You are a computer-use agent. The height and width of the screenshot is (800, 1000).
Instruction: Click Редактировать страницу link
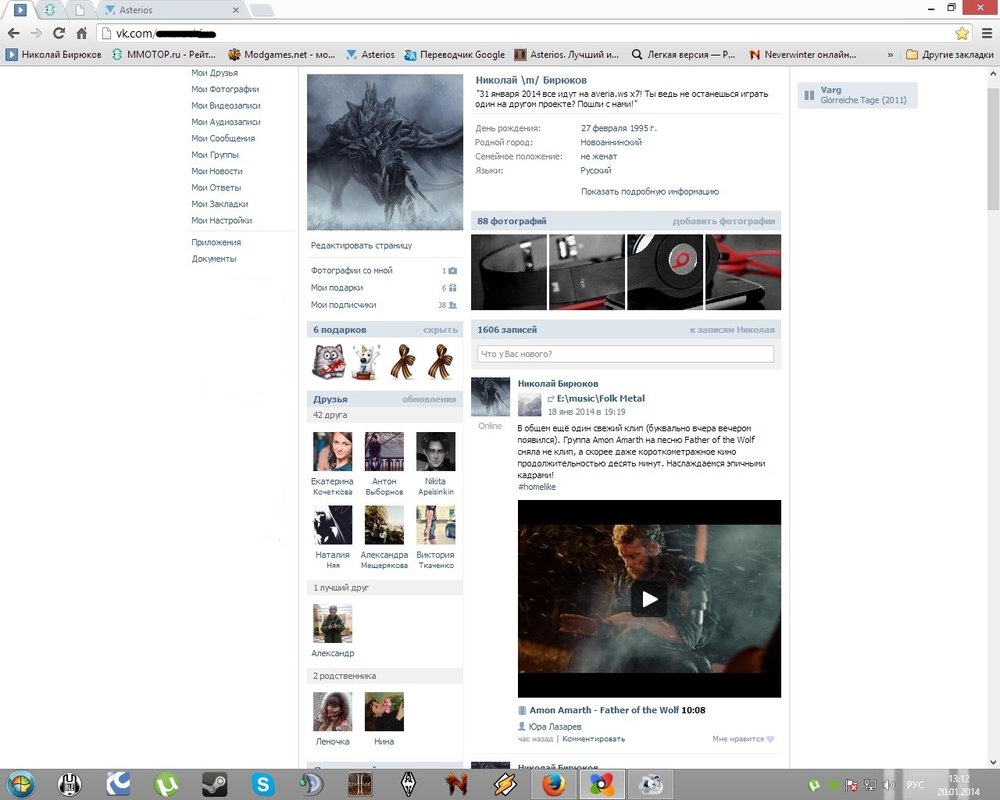[360, 245]
